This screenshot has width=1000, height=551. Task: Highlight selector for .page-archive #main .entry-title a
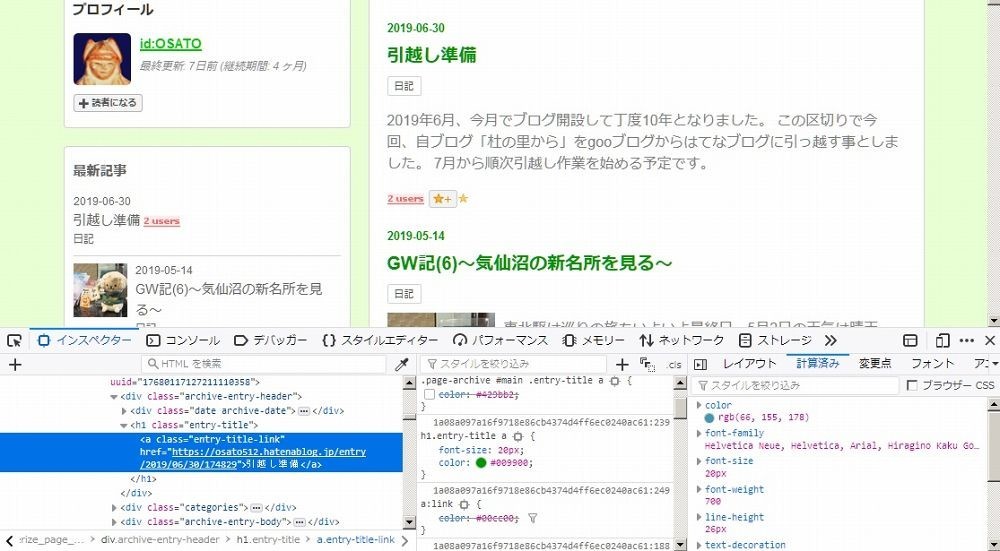tap(614, 381)
